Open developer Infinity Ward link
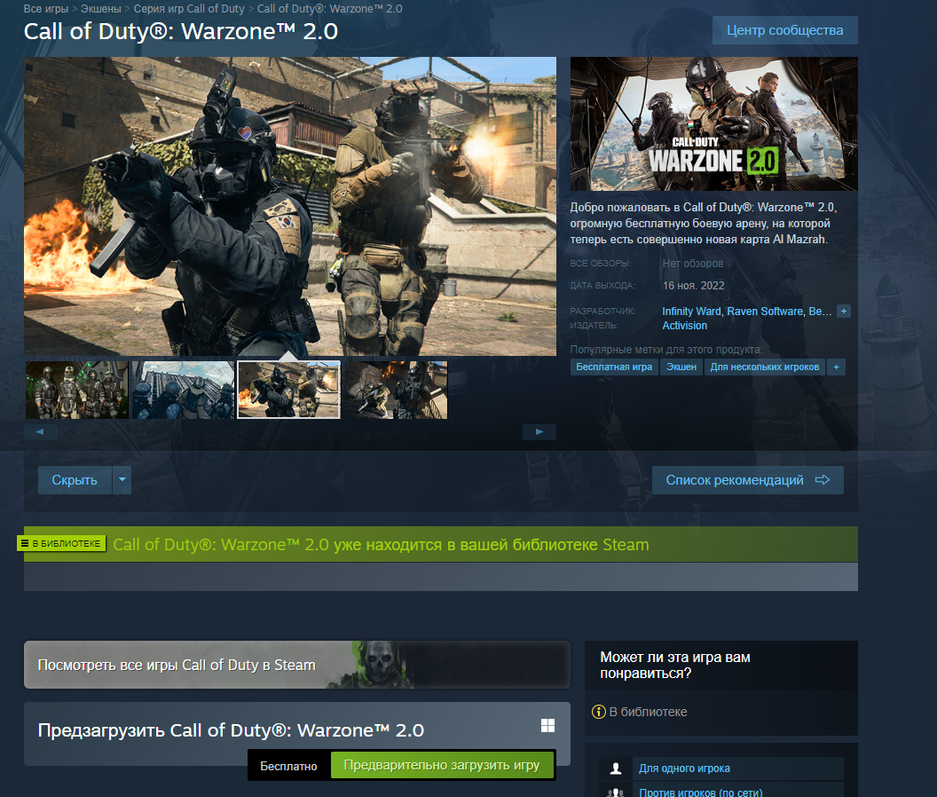This screenshot has height=797, width=937. tap(691, 311)
